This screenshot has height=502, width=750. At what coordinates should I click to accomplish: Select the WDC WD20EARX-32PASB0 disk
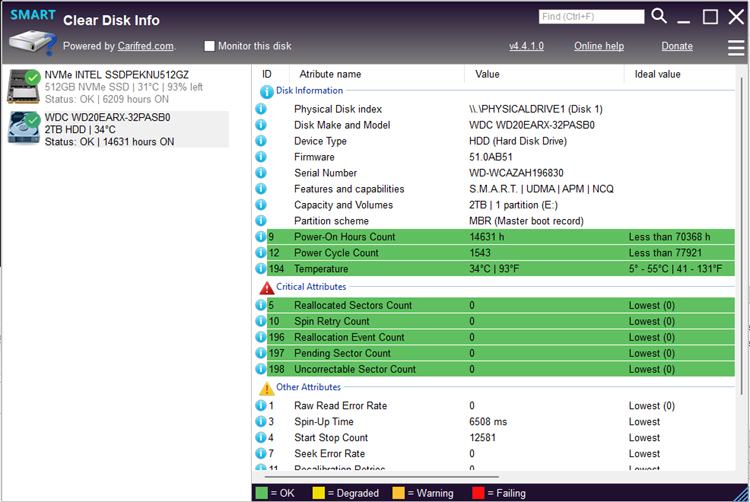click(x=117, y=129)
